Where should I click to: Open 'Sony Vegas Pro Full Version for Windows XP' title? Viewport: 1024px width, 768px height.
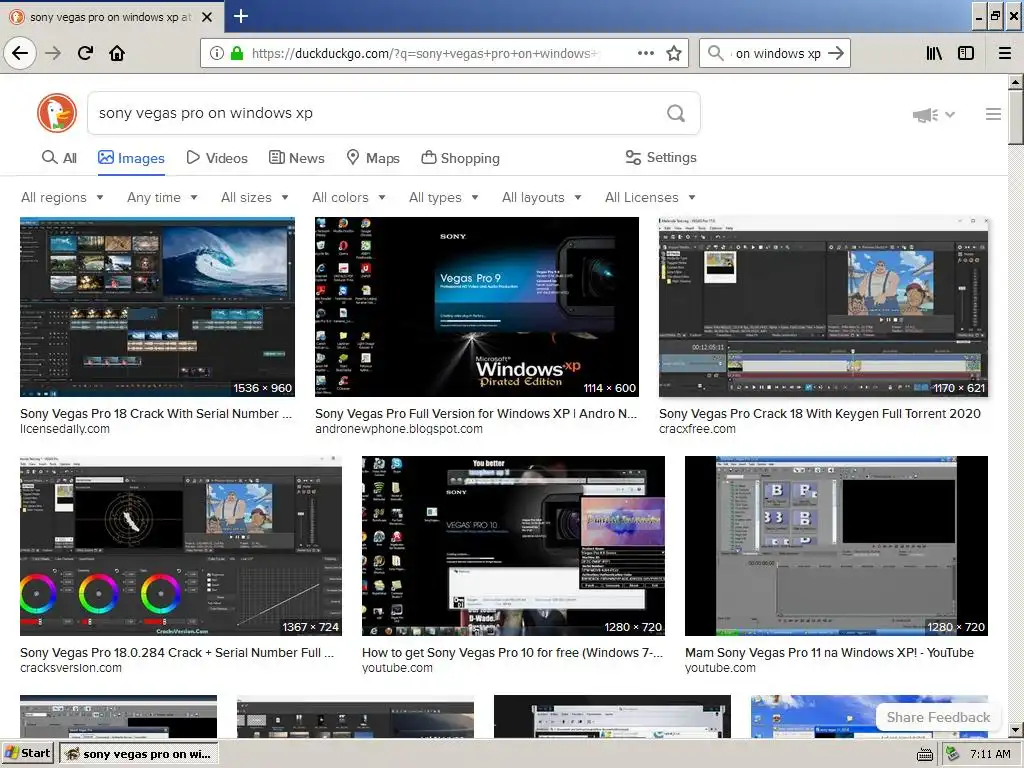tap(475, 413)
